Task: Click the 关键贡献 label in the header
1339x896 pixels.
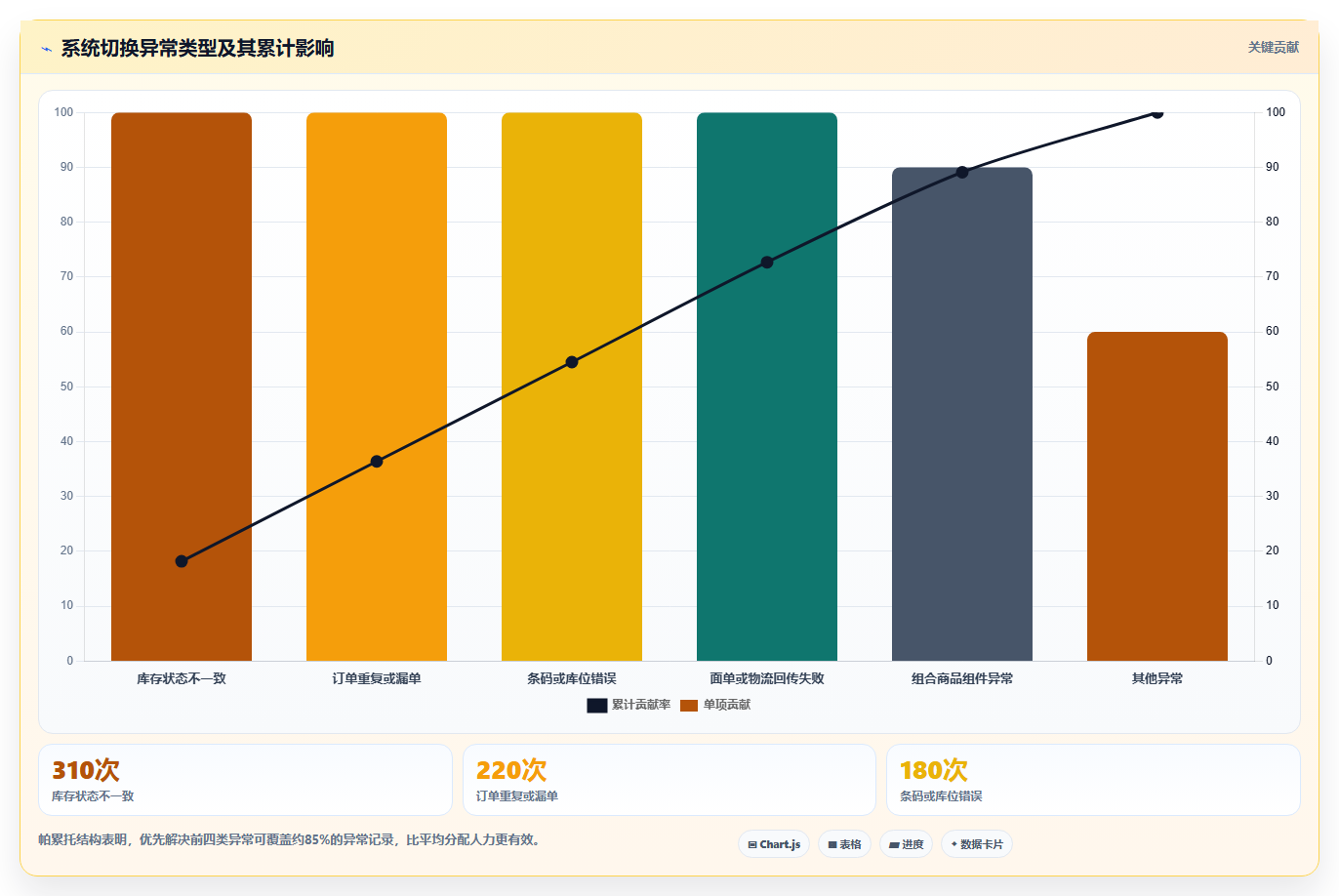Action: click(1274, 47)
